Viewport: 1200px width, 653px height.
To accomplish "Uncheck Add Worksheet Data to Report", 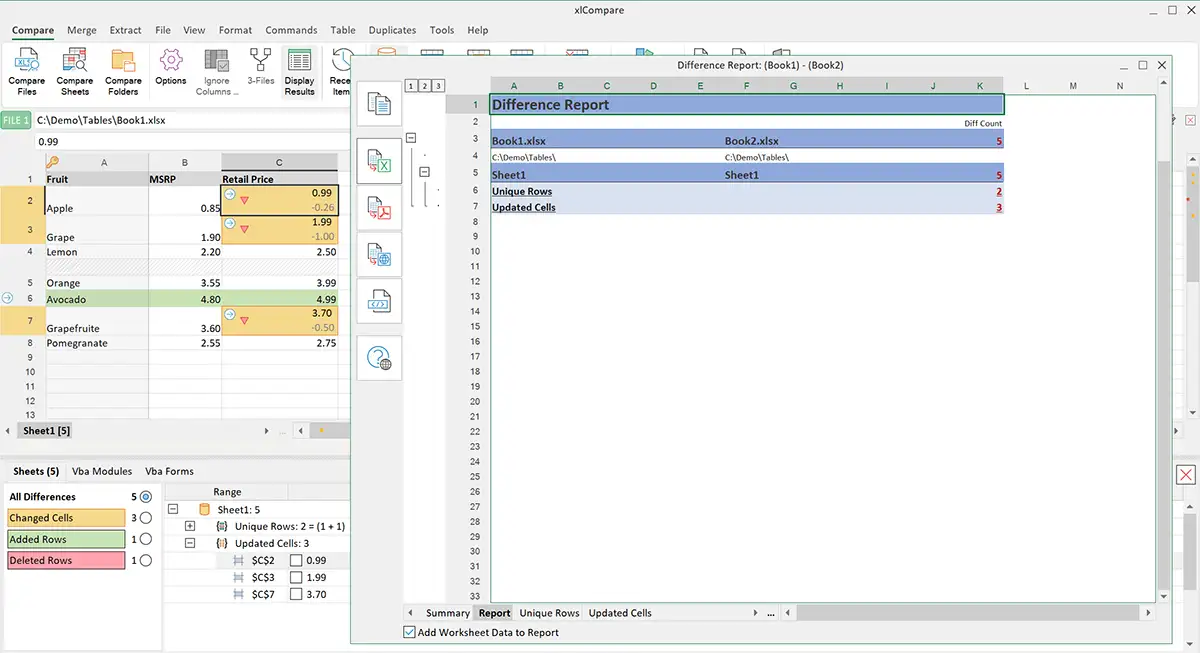I will tap(409, 632).
